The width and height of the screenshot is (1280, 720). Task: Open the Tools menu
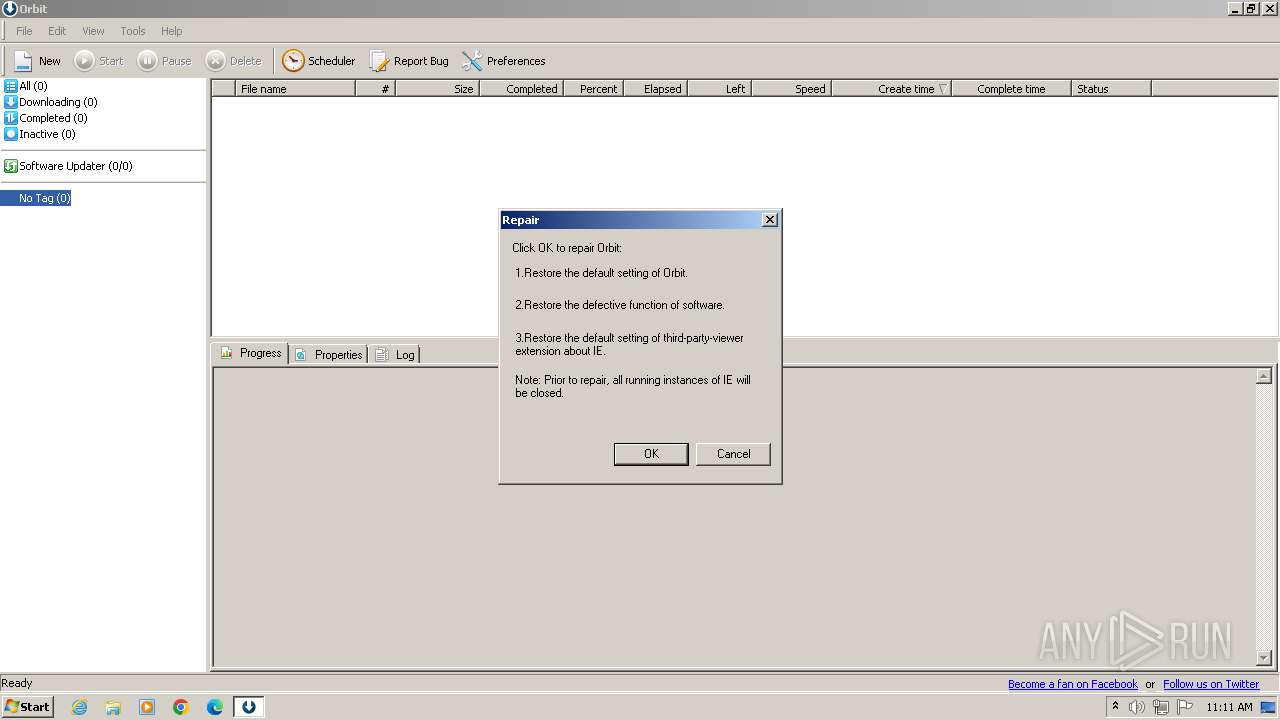133,31
